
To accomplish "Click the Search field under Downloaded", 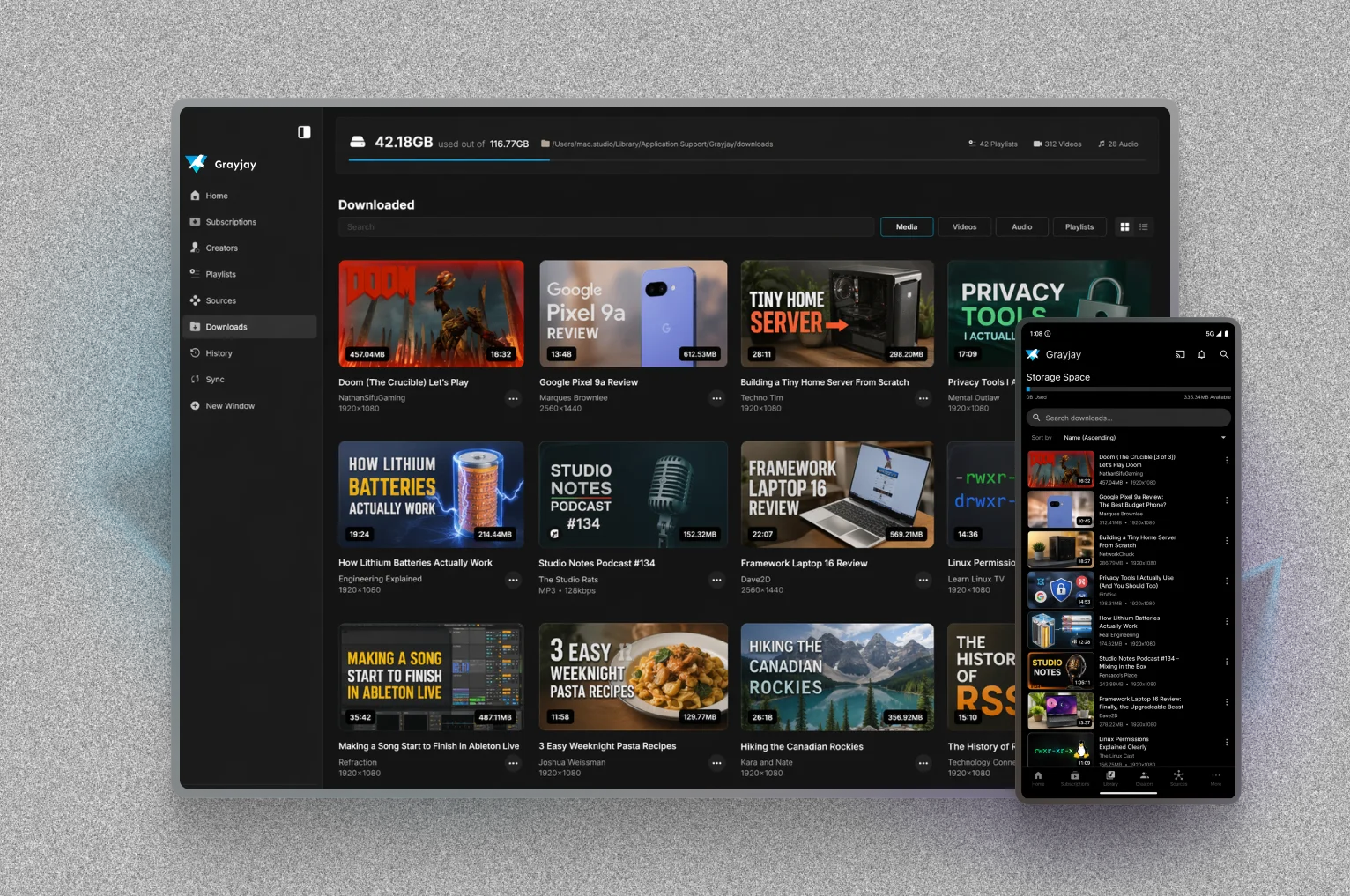I will (x=605, y=227).
